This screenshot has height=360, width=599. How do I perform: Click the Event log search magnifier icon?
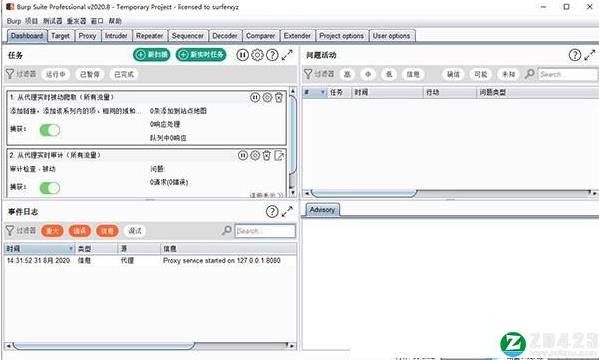[227, 230]
